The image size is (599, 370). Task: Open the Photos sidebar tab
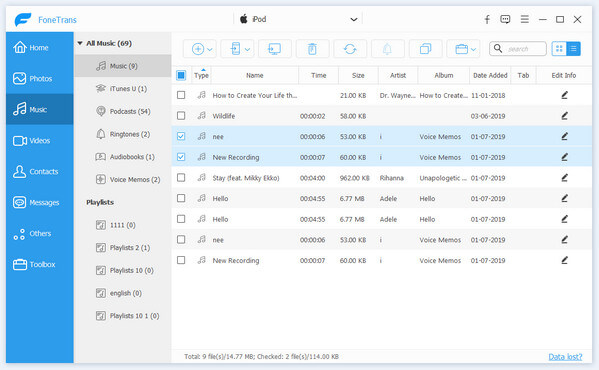pyautogui.click(x=40, y=79)
